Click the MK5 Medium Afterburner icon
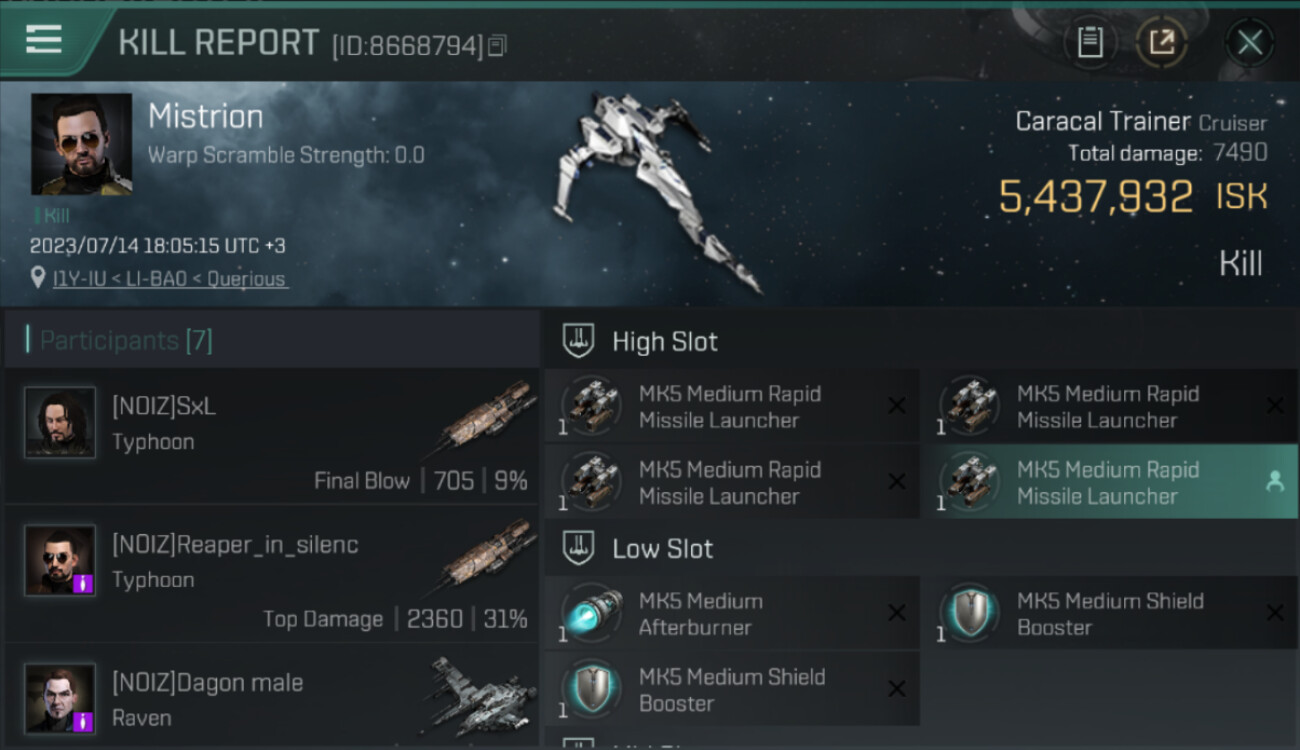This screenshot has width=1300, height=750. click(591, 613)
